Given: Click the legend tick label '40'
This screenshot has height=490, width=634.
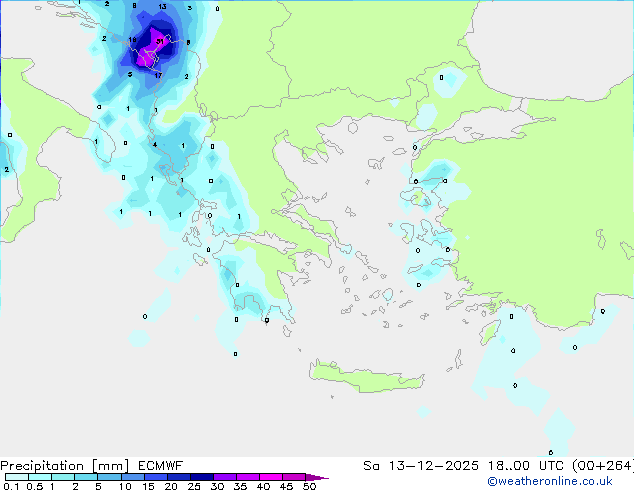Looking at the screenshot, I should click(x=263, y=486).
